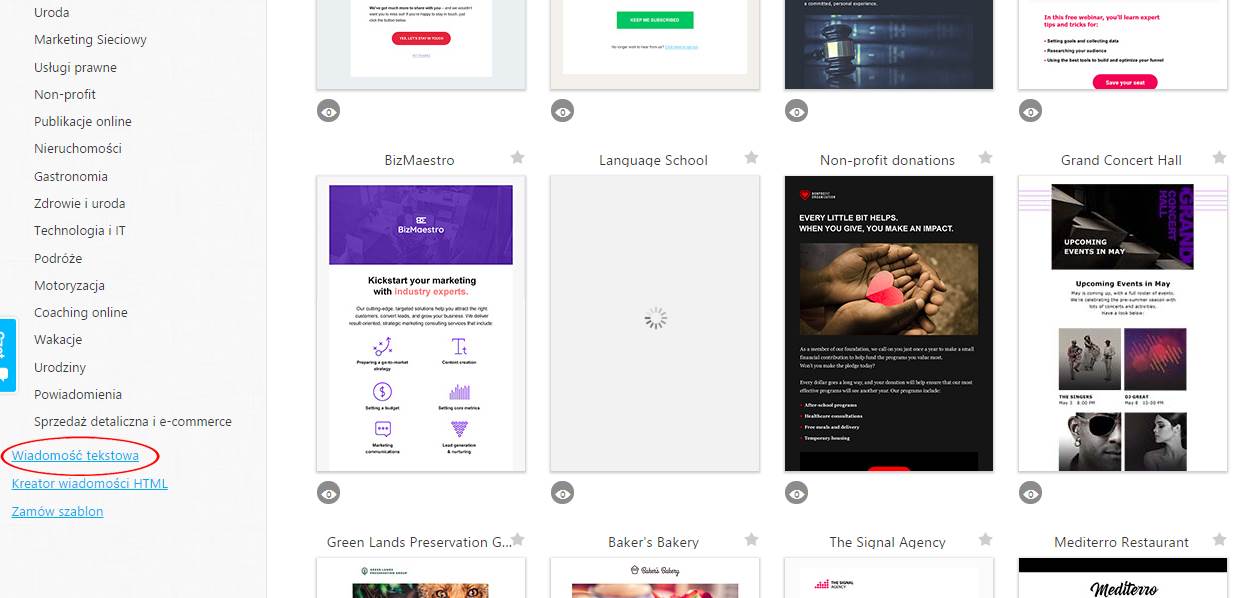Toggle the star next to The Signal Agency
The width and height of the screenshot is (1246, 598).
point(986,540)
